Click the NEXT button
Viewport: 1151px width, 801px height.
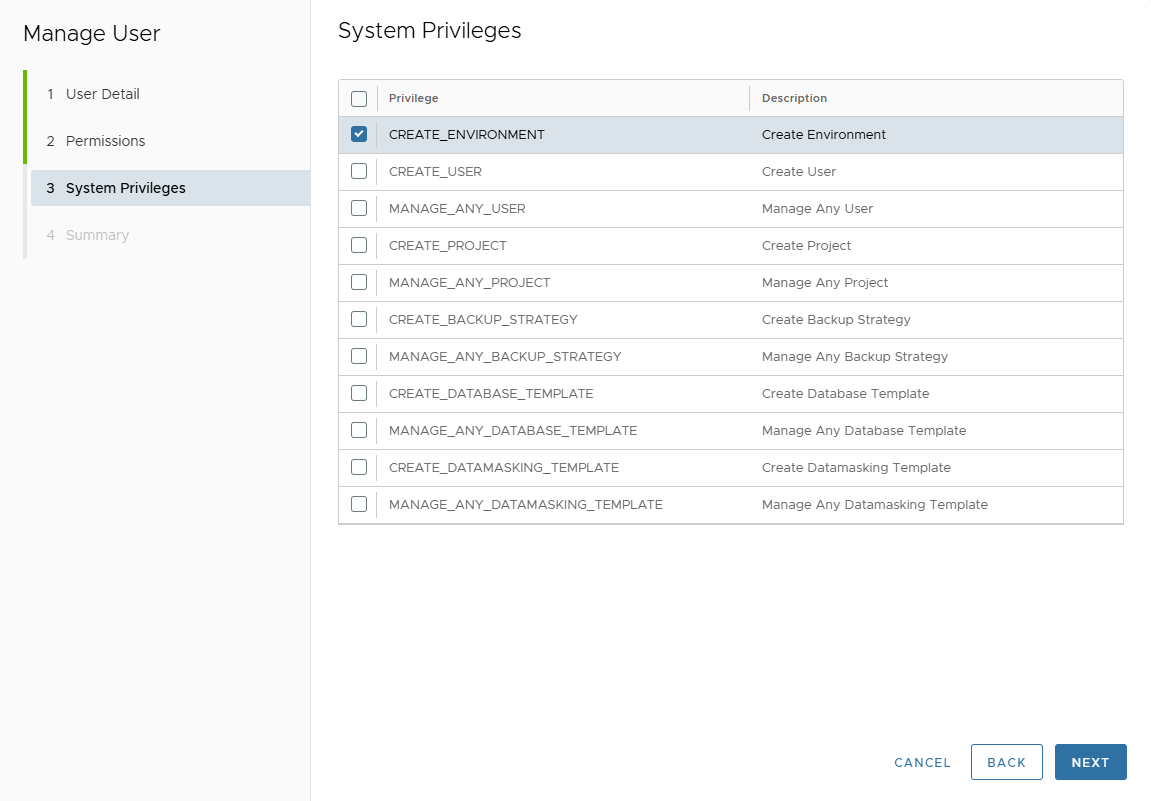[1090, 762]
